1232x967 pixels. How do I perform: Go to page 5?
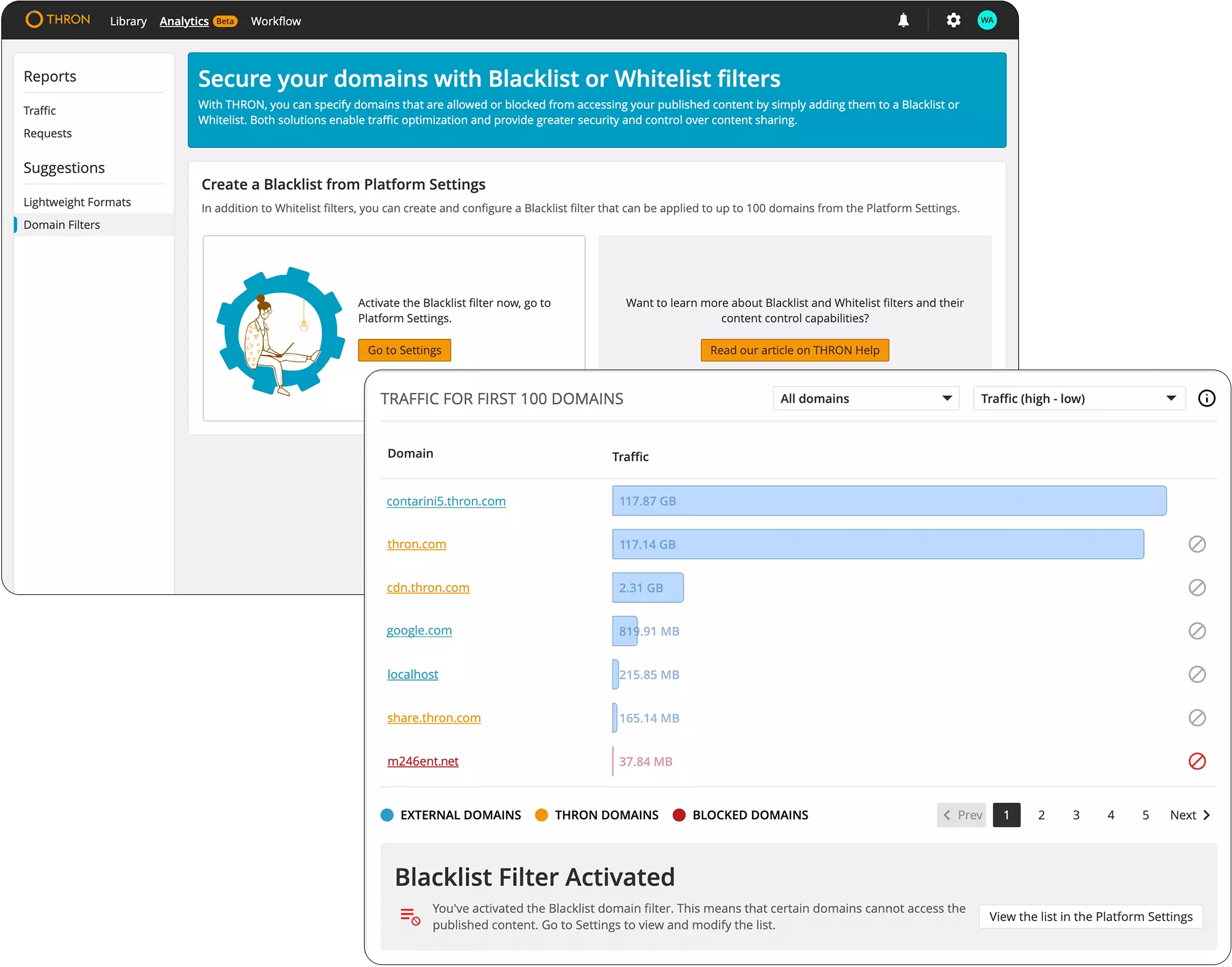click(1145, 815)
